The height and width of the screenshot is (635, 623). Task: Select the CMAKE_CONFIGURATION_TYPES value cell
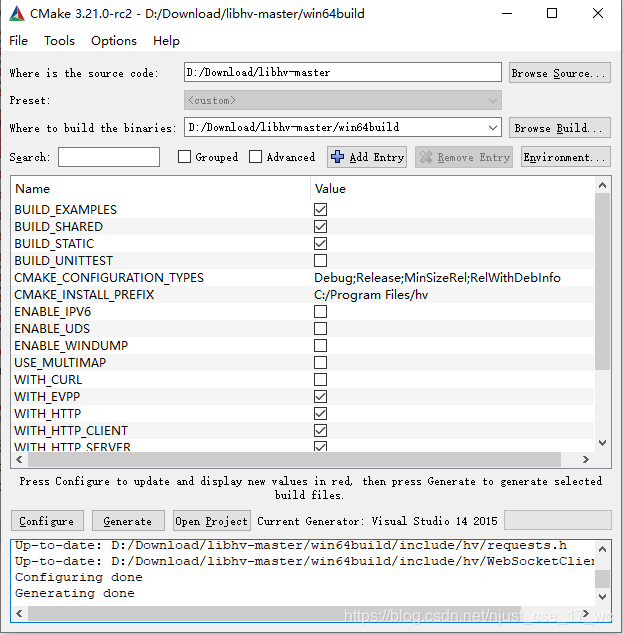pyautogui.click(x=437, y=278)
